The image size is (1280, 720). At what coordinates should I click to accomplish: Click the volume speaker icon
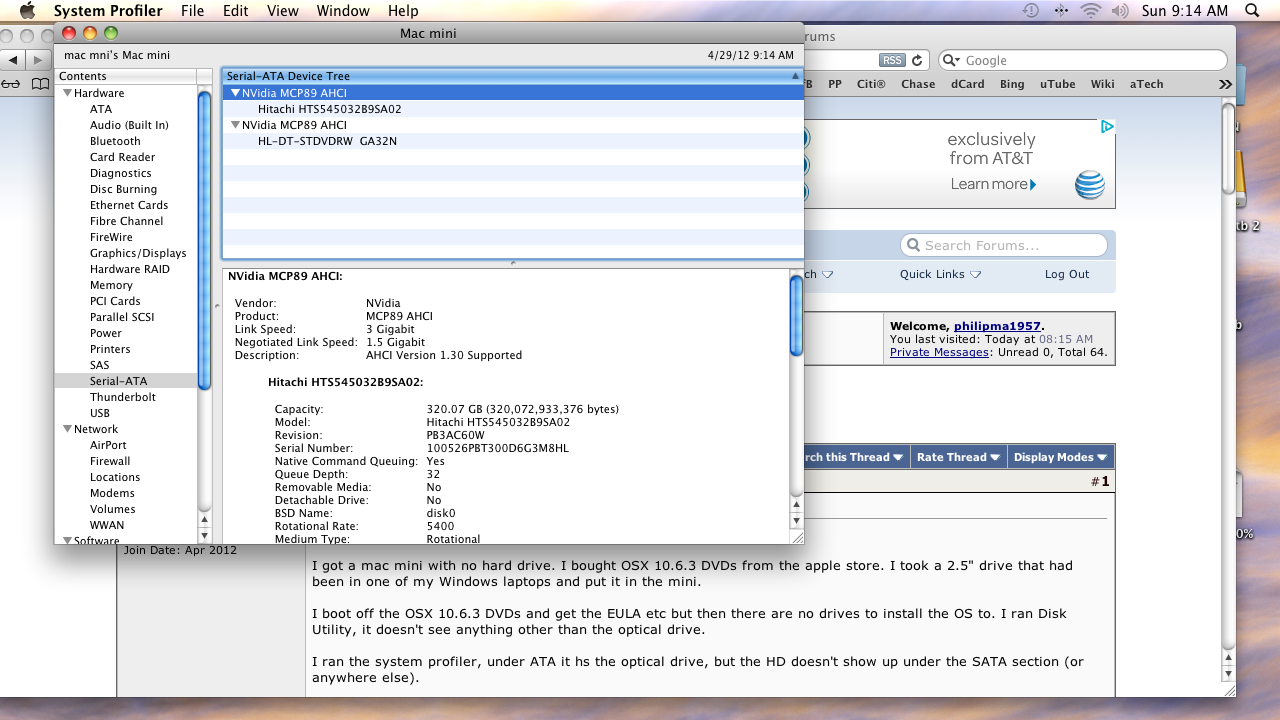(x=1120, y=11)
